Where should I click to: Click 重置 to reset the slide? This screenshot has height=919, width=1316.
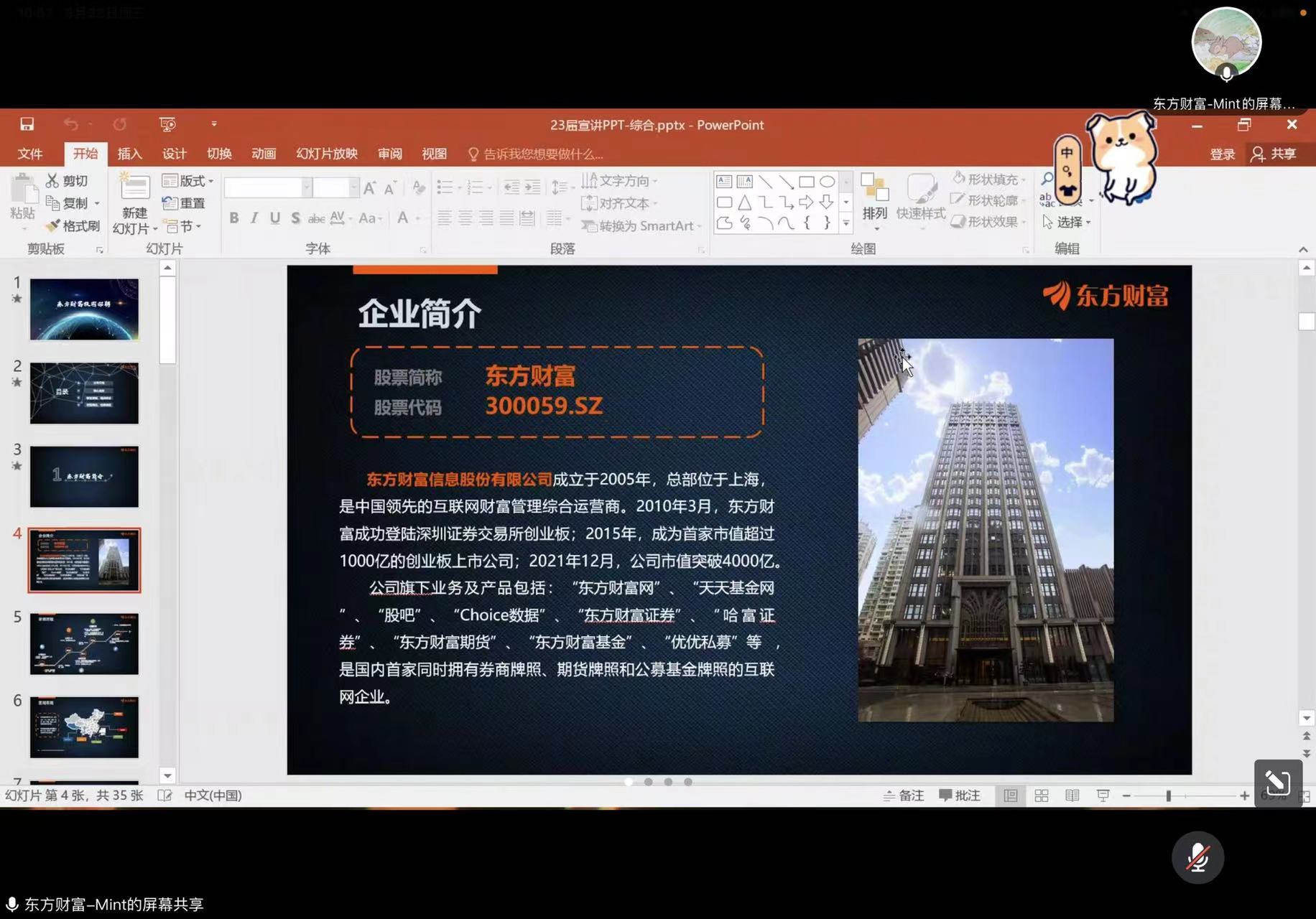tap(184, 203)
